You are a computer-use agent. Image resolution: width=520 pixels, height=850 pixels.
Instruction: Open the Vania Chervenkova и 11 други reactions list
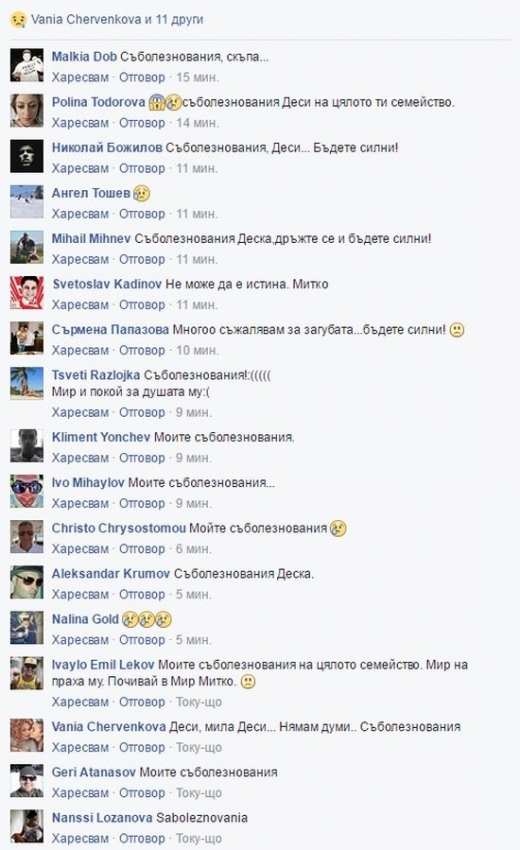[x=117, y=20]
